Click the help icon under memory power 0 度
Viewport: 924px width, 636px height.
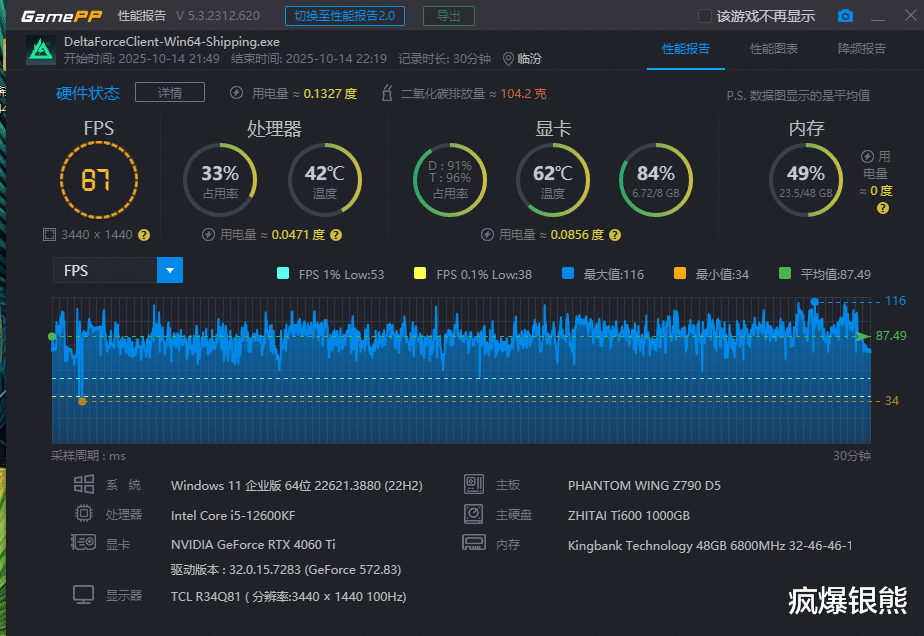[x=882, y=208]
